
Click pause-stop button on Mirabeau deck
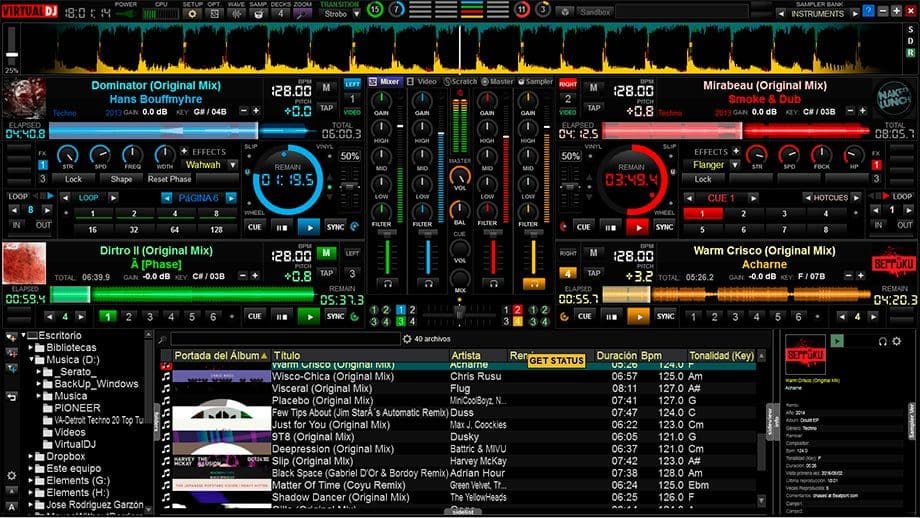[611, 227]
